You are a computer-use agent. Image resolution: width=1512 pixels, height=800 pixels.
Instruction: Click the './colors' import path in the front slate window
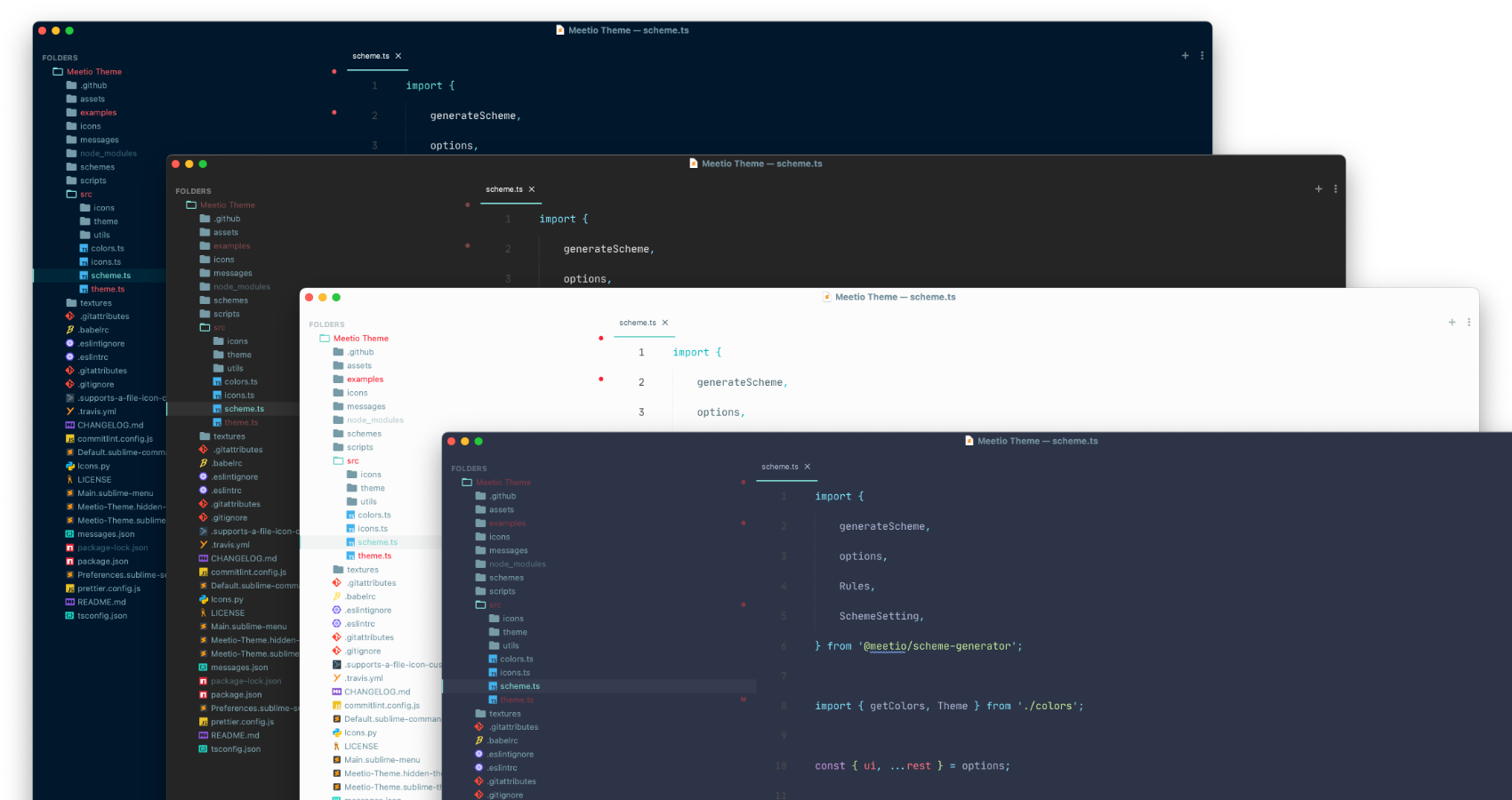point(1048,706)
